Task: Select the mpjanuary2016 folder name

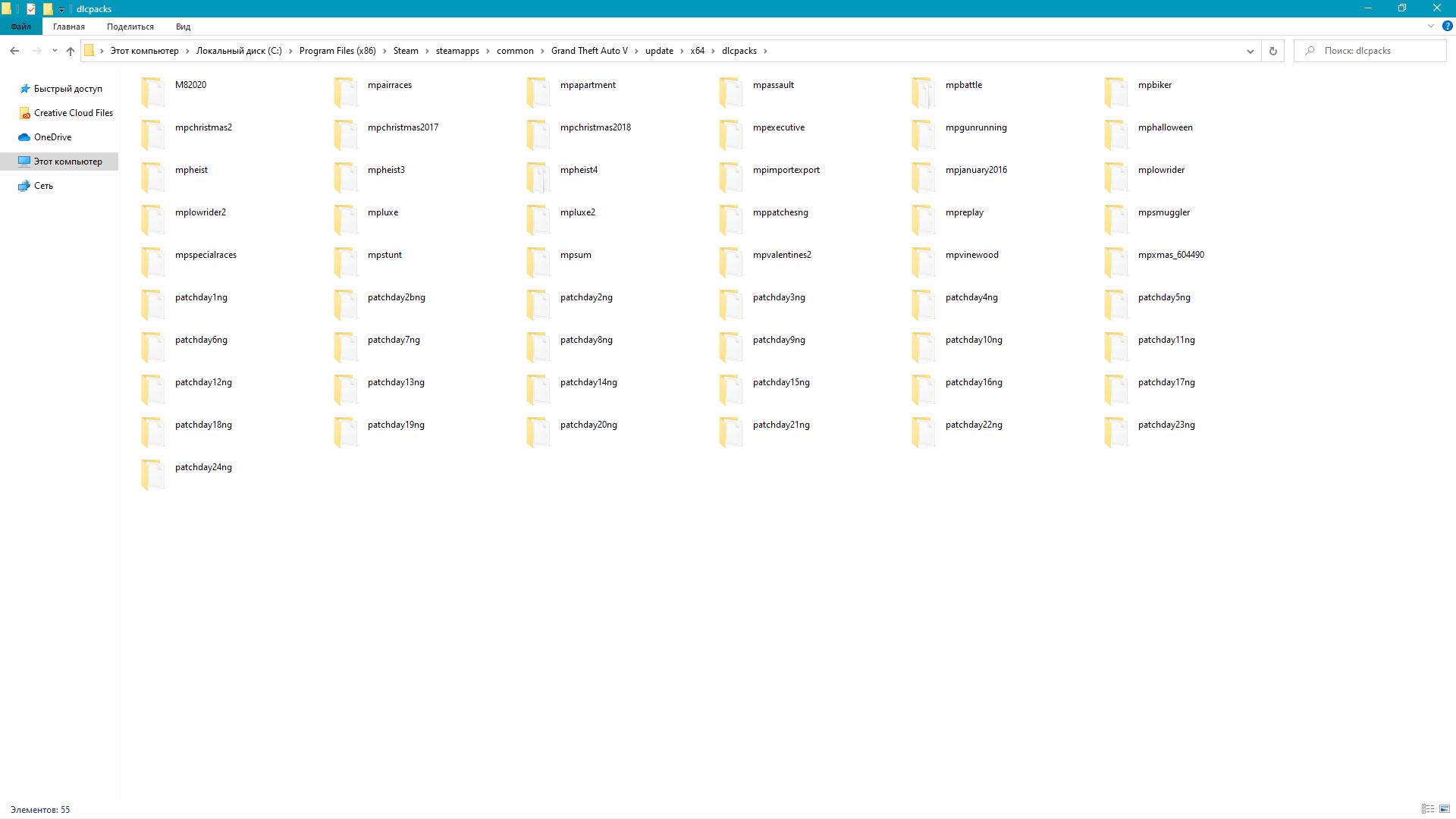Action: (976, 170)
